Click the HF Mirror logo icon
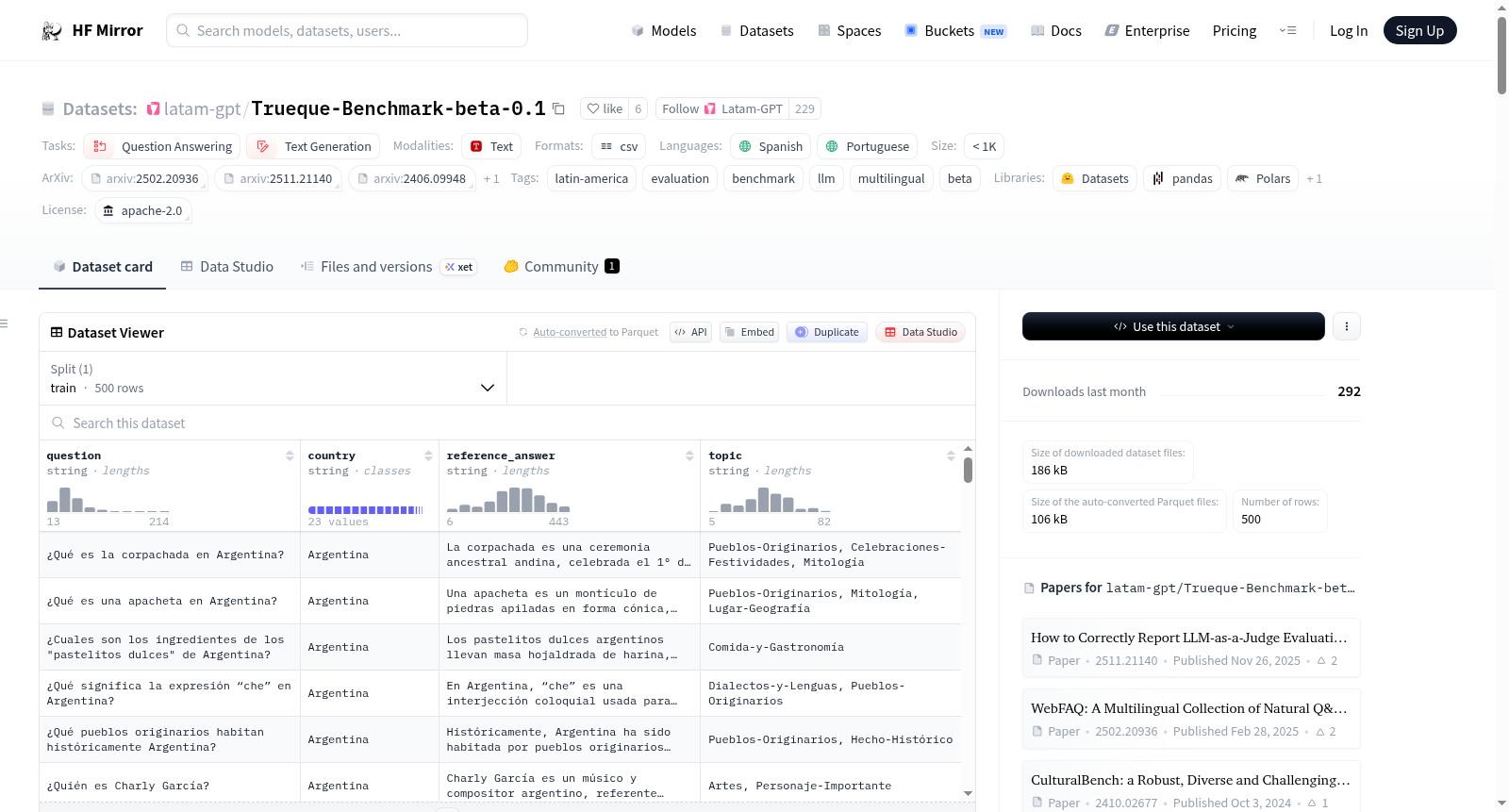The height and width of the screenshot is (812, 1509). pos(52,31)
